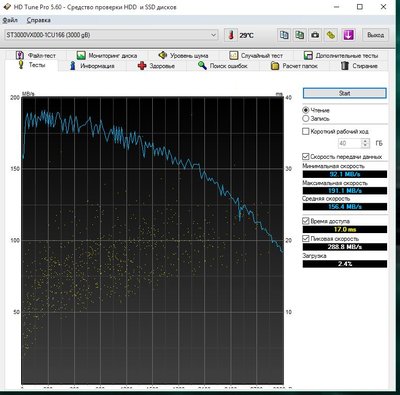Click the short stroke size input field
The height and width of the screenshot is (395, 400).
pos(350,143)
